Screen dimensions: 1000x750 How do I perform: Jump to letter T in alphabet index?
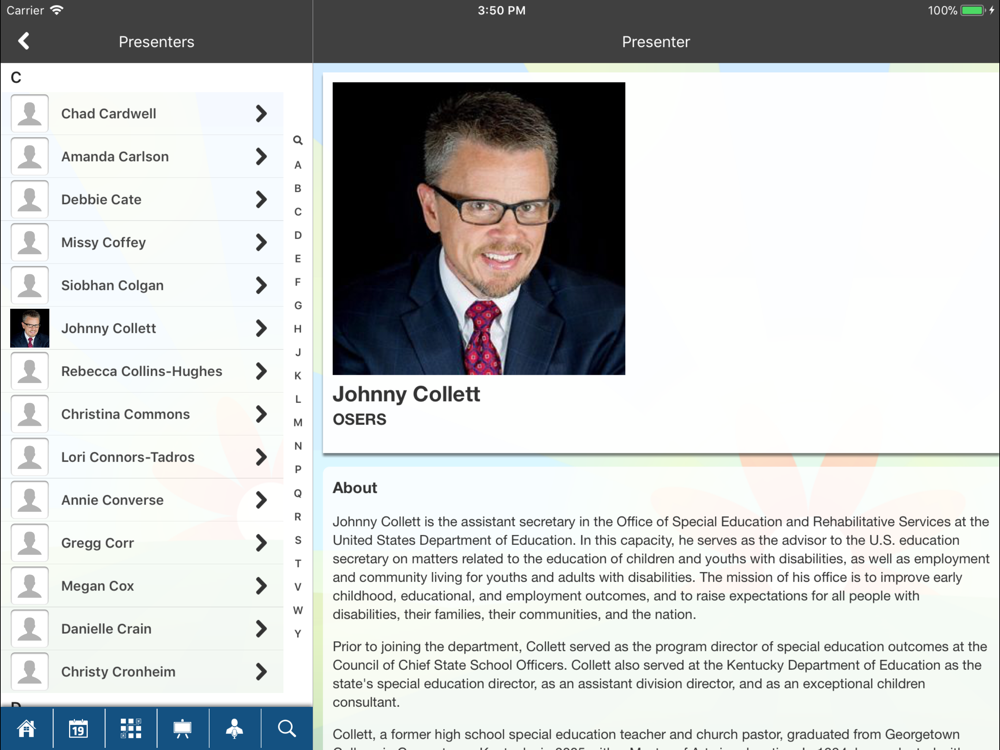[298, 564]
